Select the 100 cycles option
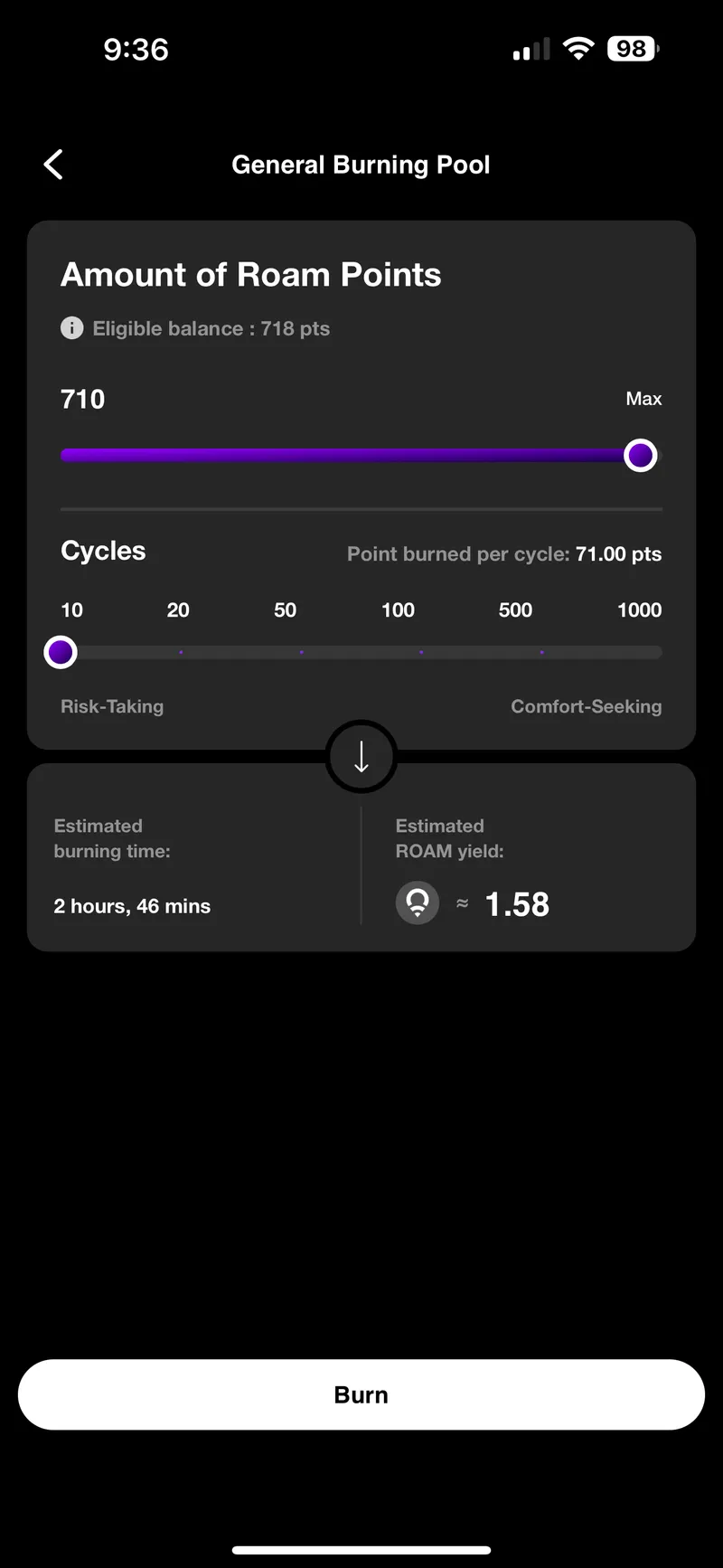Screen dimensions: 723x1568 click(421, 652)
